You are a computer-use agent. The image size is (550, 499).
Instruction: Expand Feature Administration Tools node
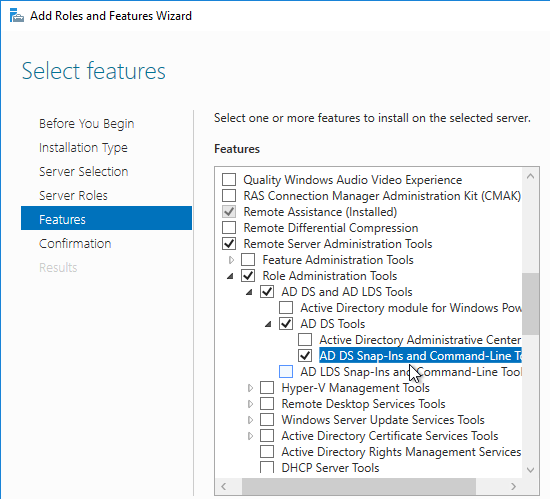click(231, 260)
